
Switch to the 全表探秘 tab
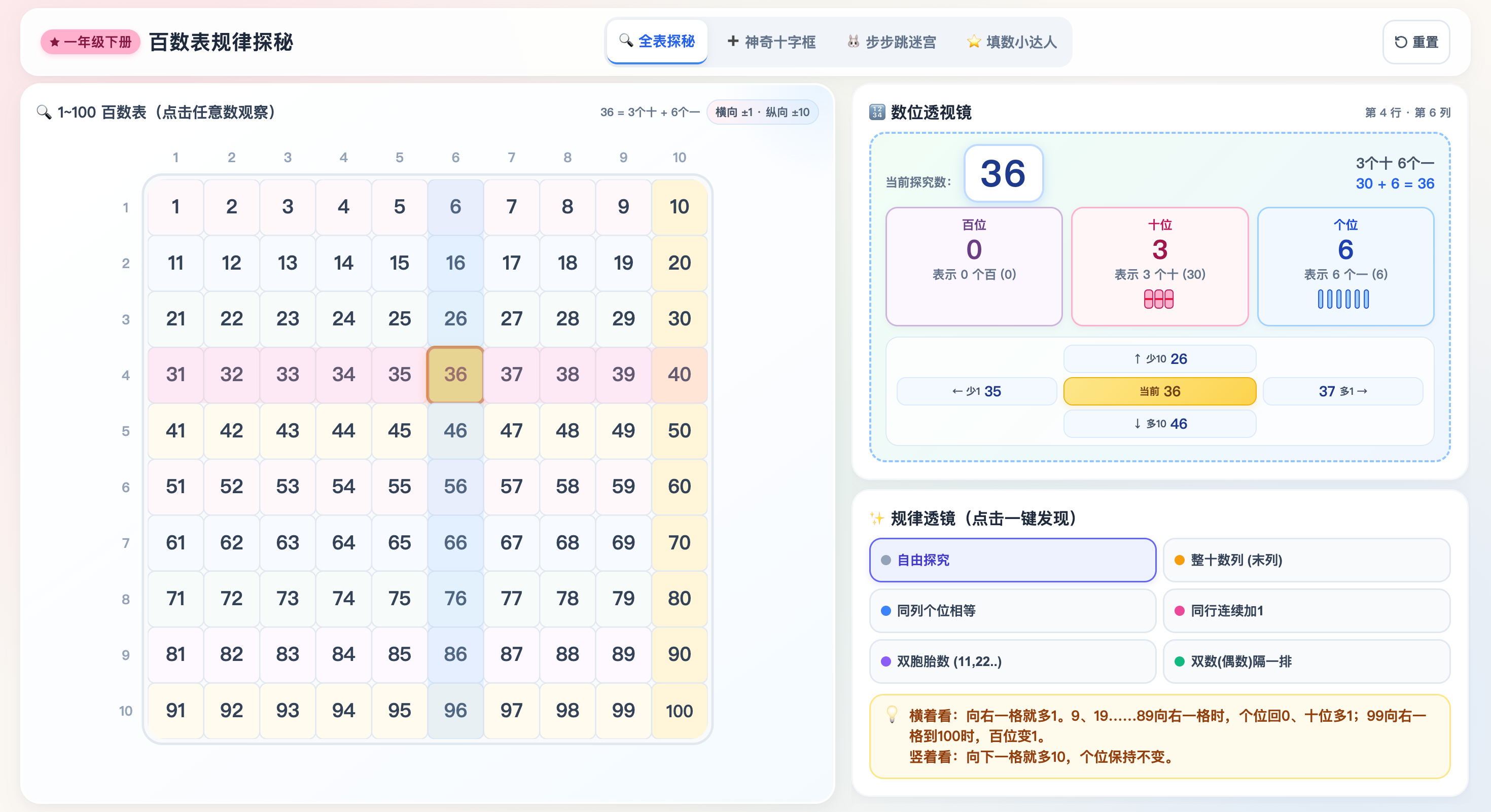(657, 42)
